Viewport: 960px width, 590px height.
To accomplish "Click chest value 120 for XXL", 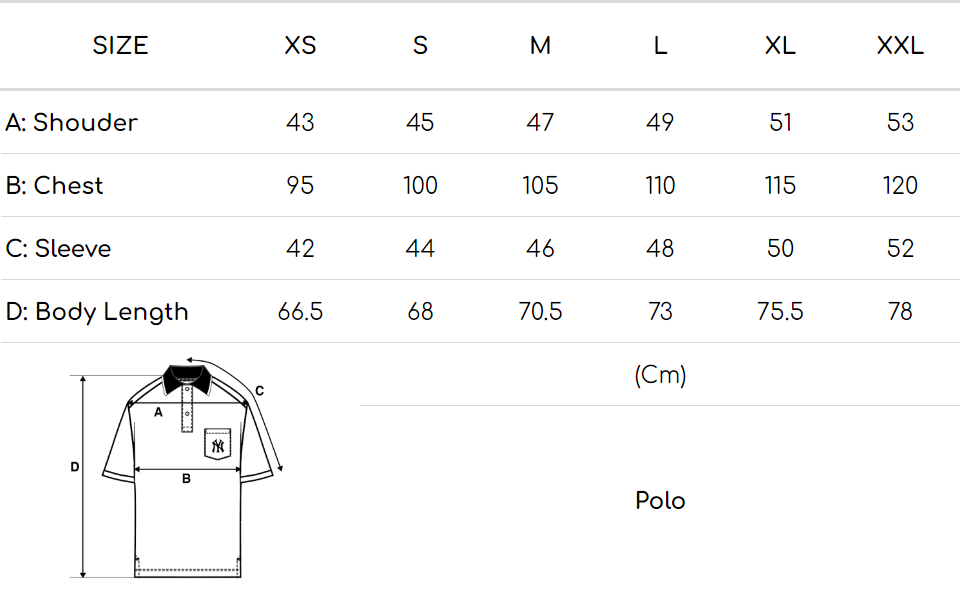I will (900, 185).
